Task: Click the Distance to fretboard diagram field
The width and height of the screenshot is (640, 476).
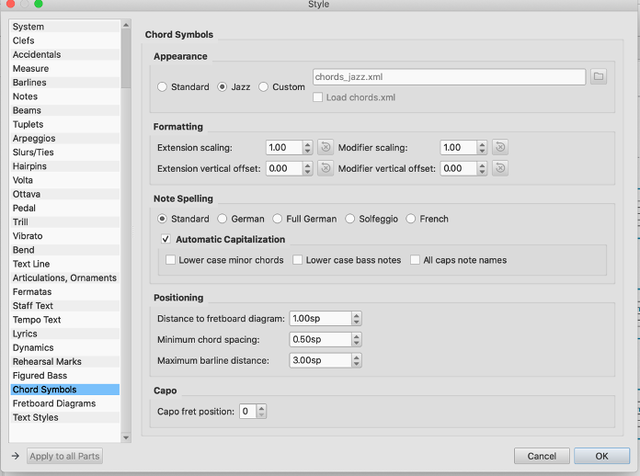Action: point(318,319)
